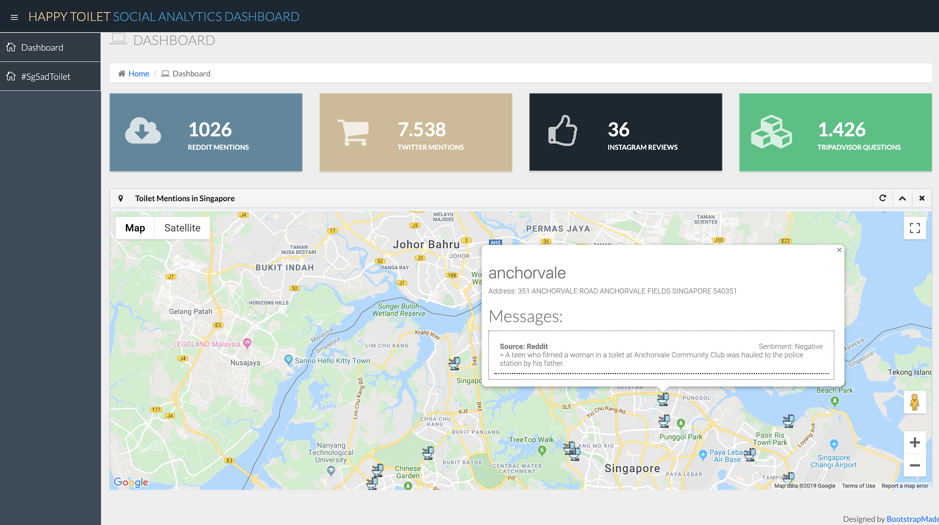The image size is (939, 525).
Task: Click the Street View pegman icon
Action: click(x=914, y=402)
